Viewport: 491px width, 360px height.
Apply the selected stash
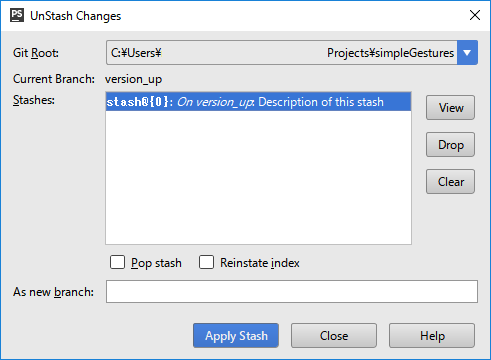click(x=236, y=336)
